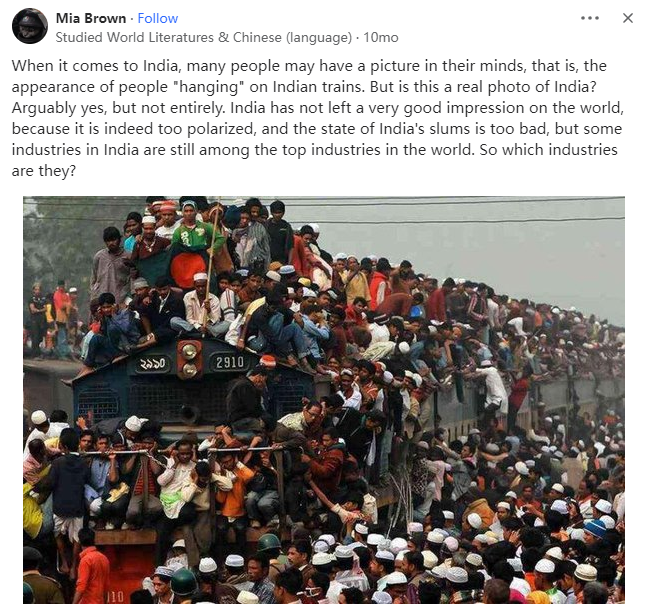Click the green helmet in the photo's lower crowd

point(183,582)
